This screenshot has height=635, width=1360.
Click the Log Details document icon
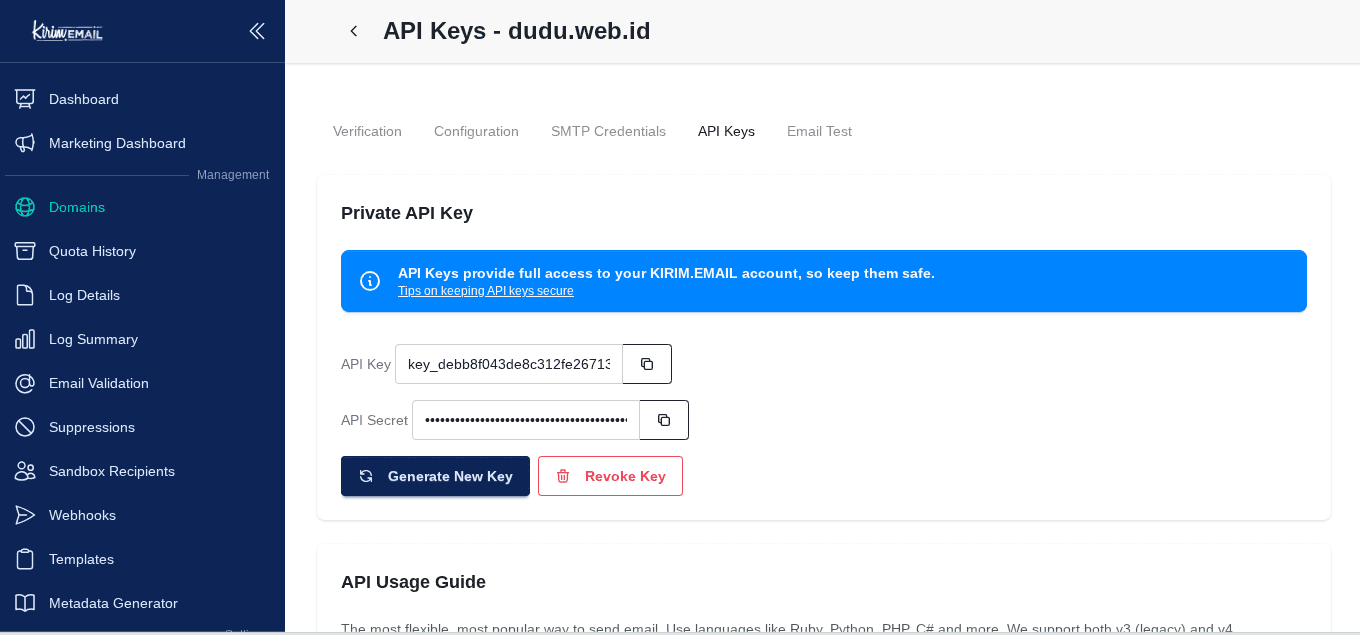tap(26, 295)
